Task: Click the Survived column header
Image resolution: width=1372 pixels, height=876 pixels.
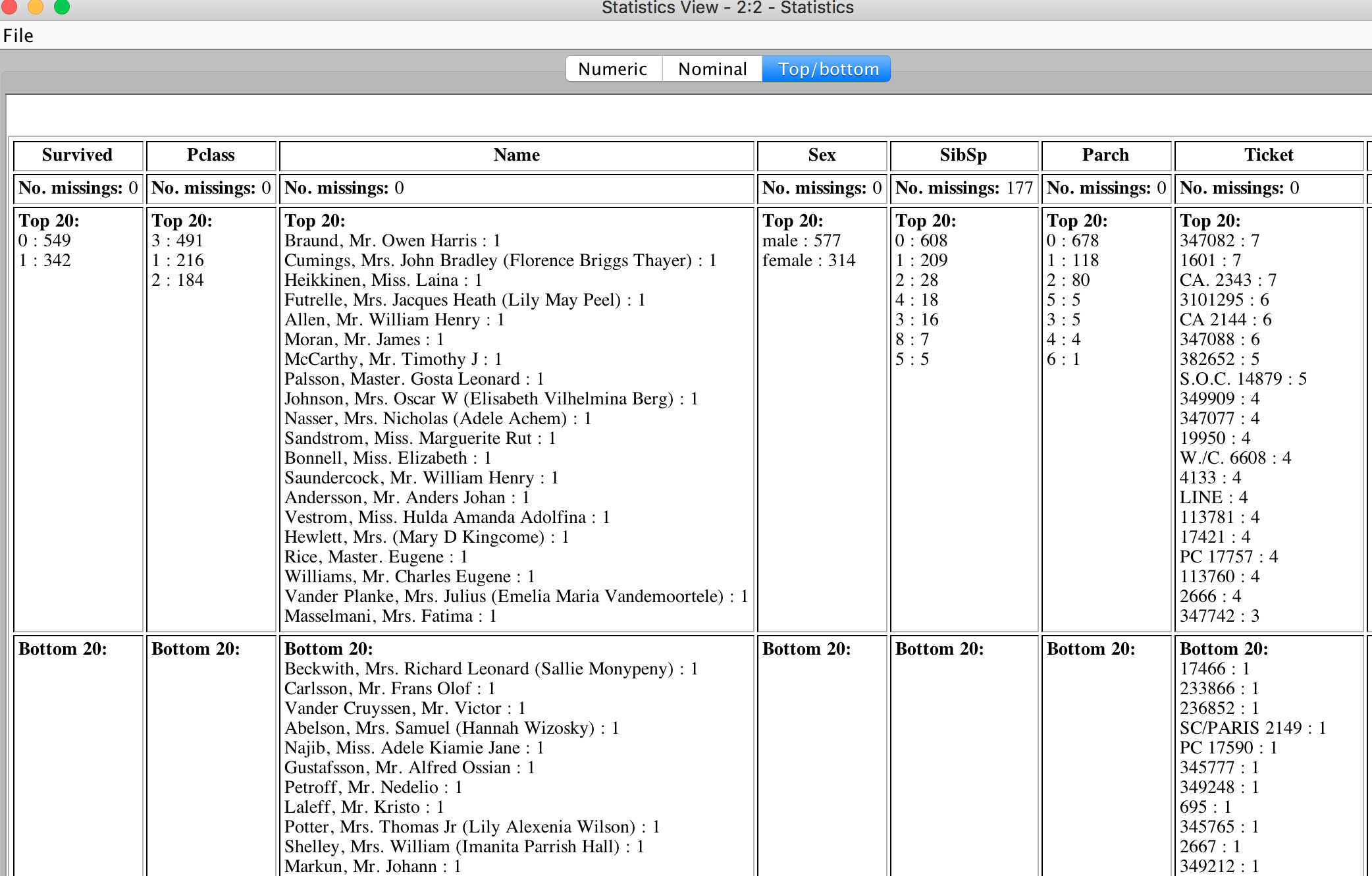Action: tap(78, 155)
